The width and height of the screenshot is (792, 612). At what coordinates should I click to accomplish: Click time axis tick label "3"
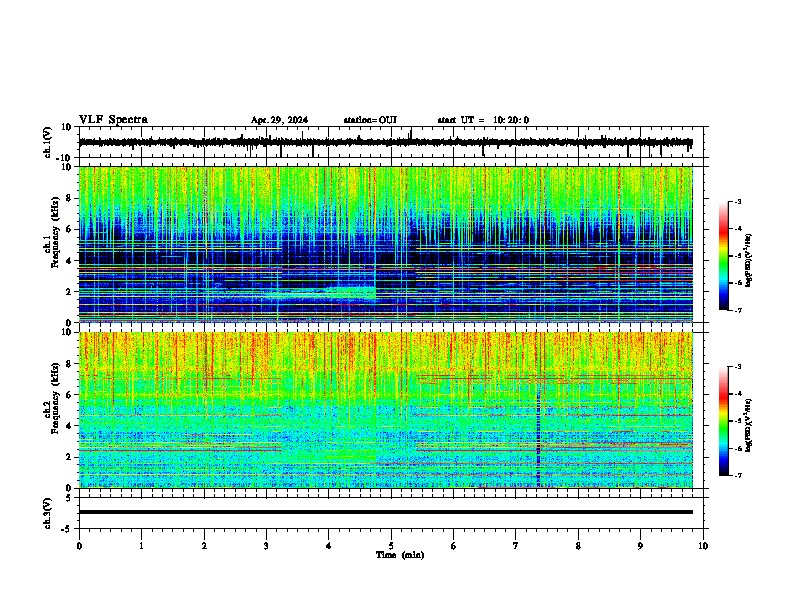(266, 546)
